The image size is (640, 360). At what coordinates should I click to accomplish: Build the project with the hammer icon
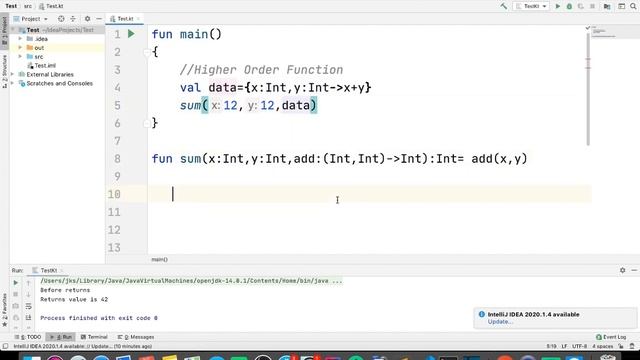click(x=504, y=6)
